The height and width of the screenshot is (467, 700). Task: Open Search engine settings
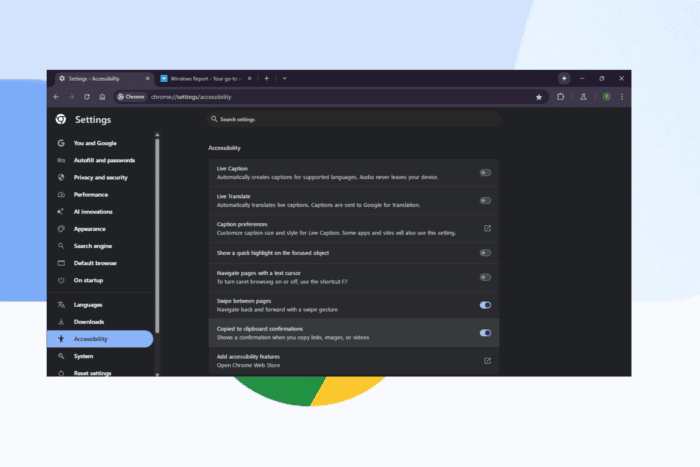(x=100, y=246)
